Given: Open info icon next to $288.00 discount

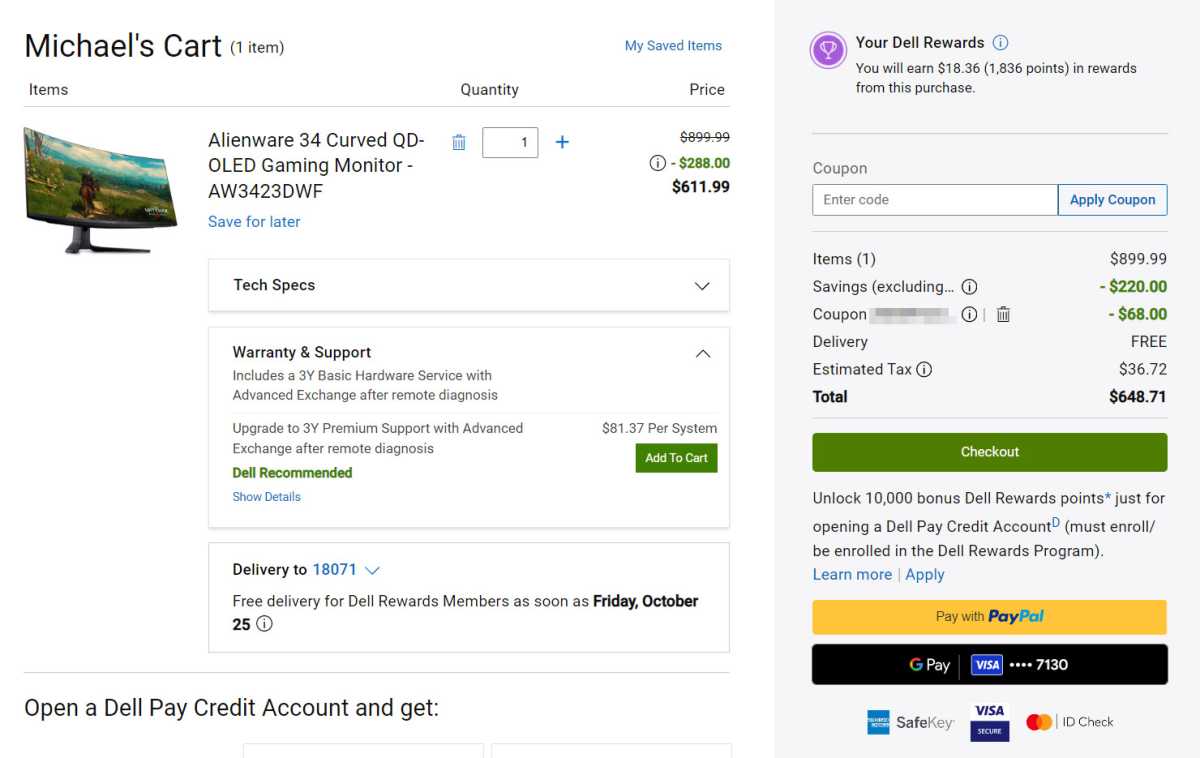Looking at the screenshot, I should point(657,163).
